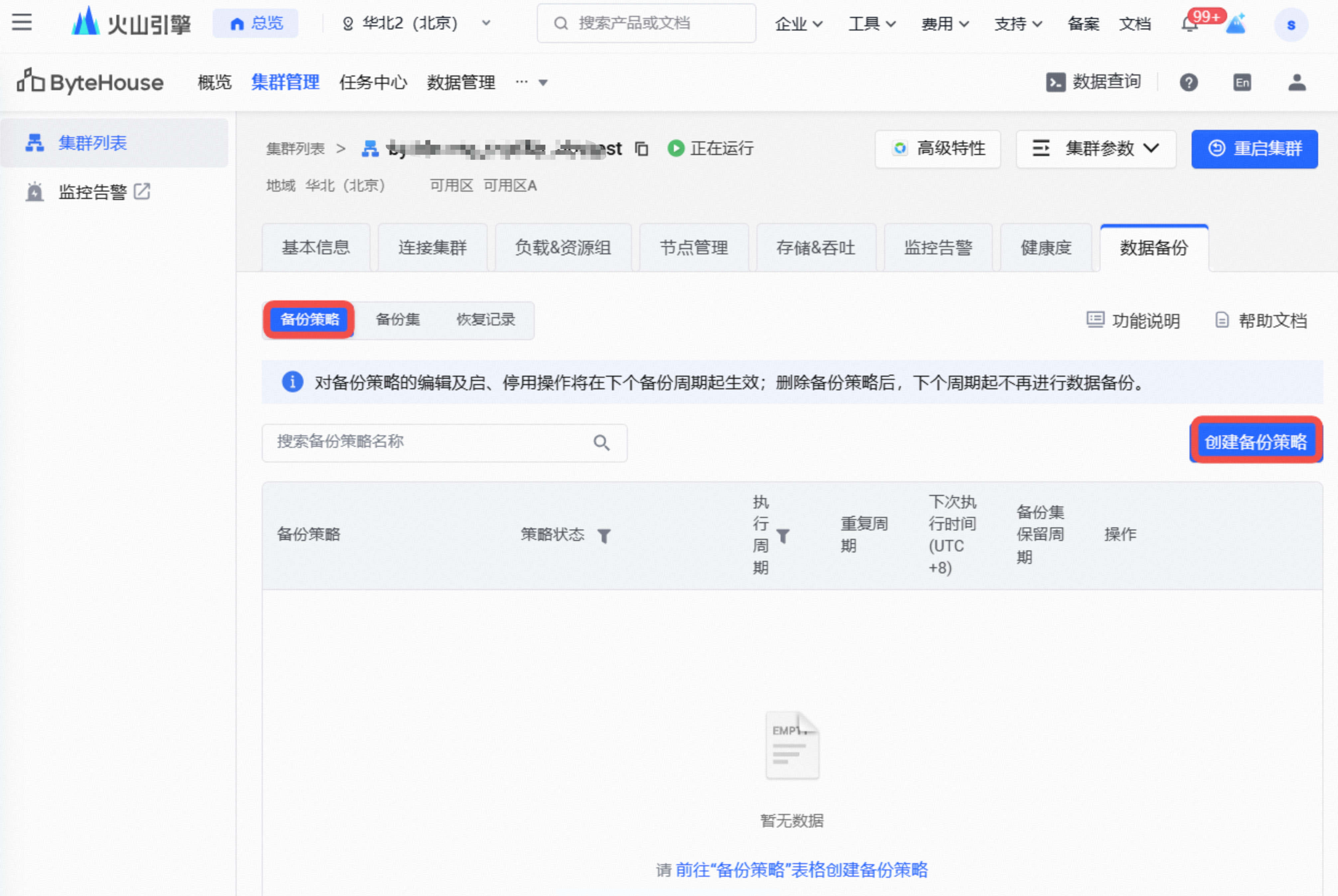Screen dimensions: 1338x896
Task: Select the 恢复记录 sub-tab
Action: [x=486, y=319]
